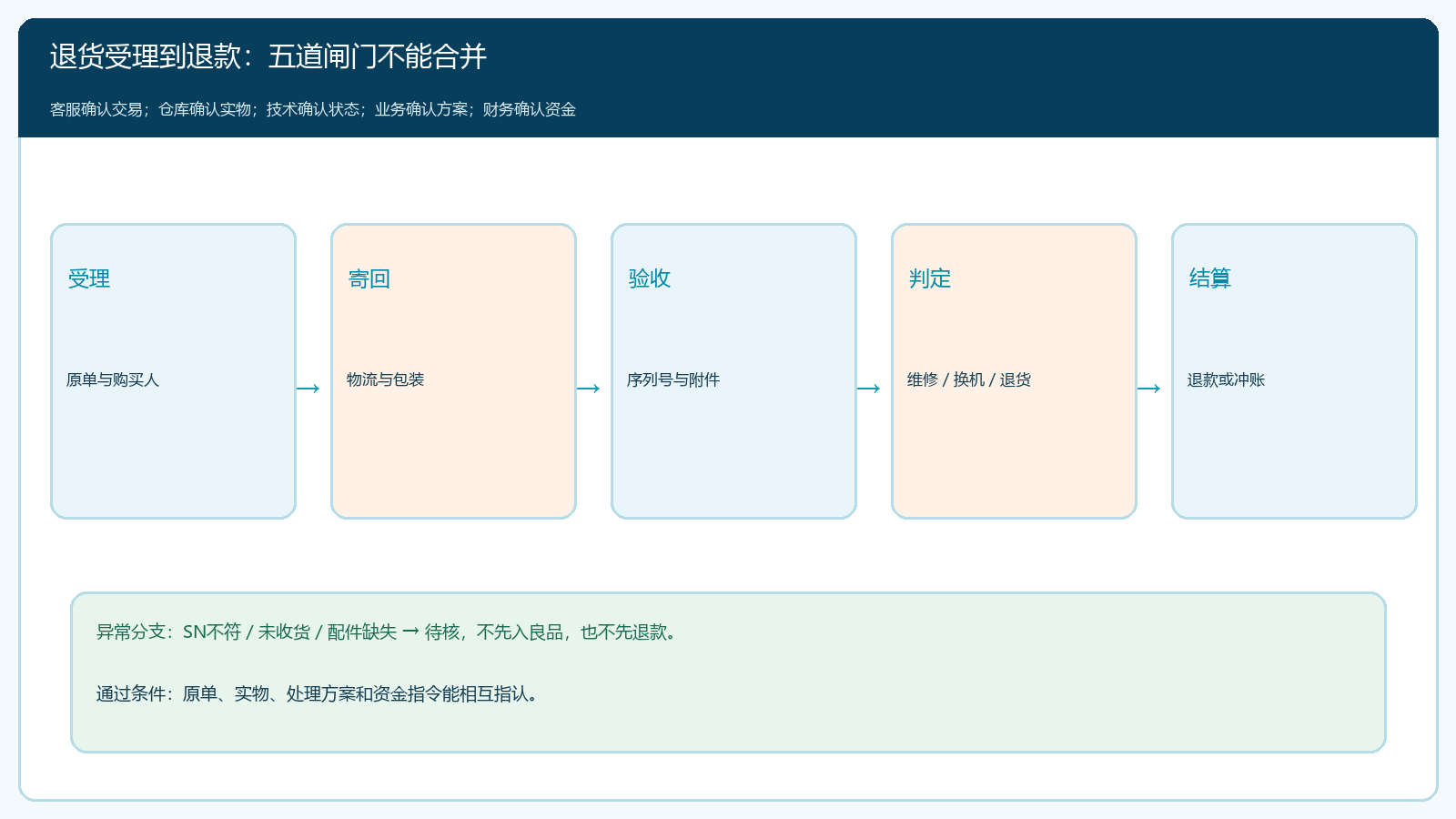Click the 序列号与附件 description text
Viewport: 1456px width, 819px height.
tap(673, 379)
